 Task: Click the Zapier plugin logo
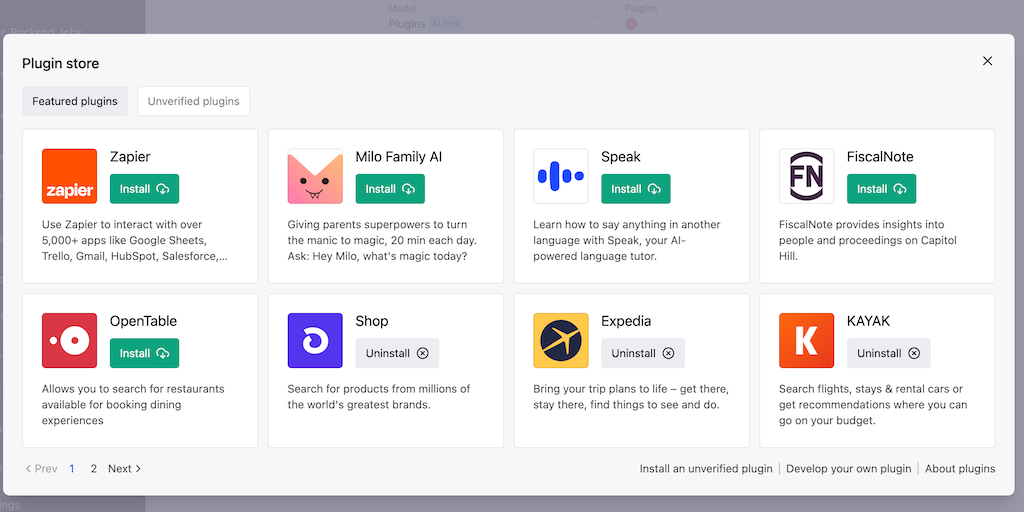[x=69, y=176]
